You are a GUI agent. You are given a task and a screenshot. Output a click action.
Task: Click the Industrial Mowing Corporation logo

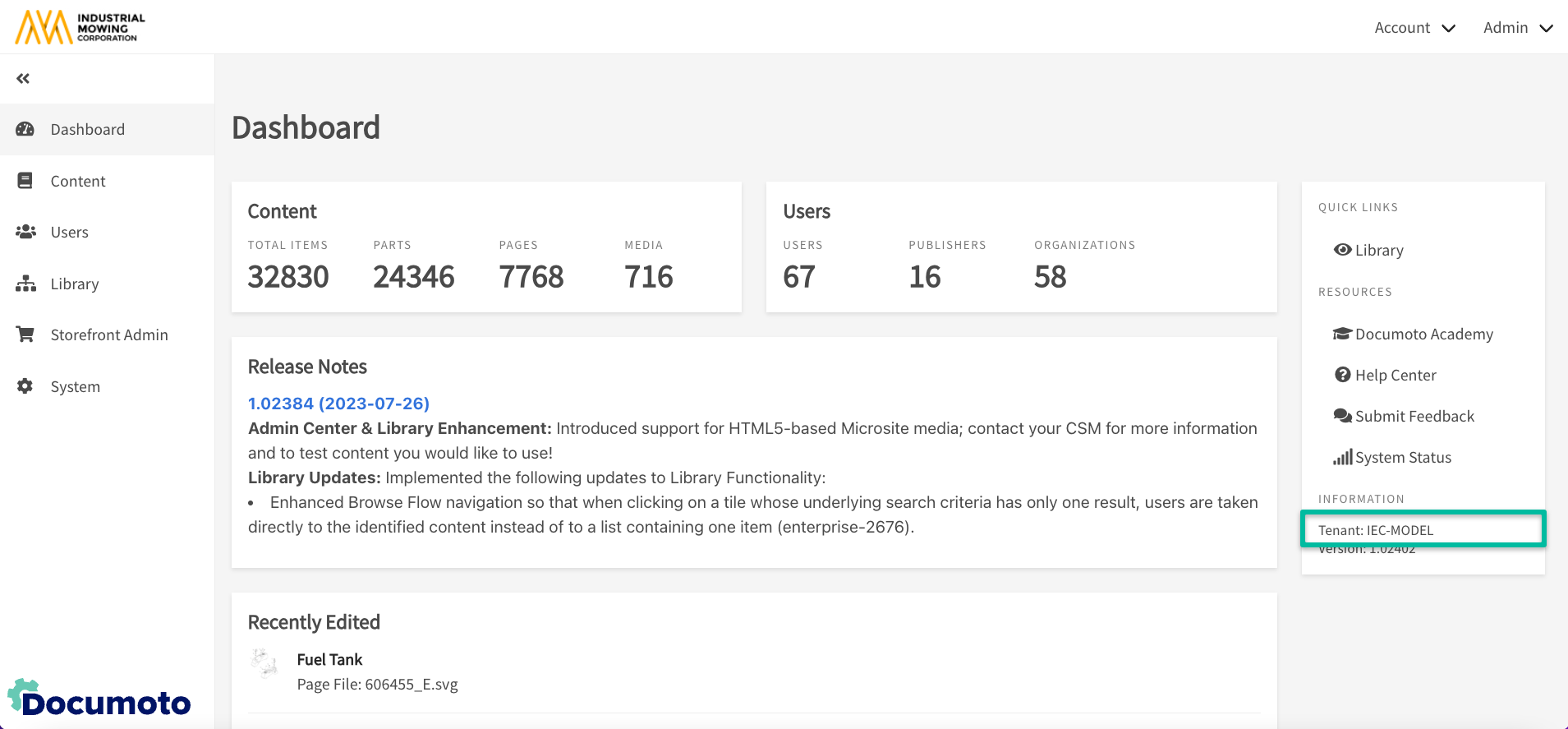(80, 27)
